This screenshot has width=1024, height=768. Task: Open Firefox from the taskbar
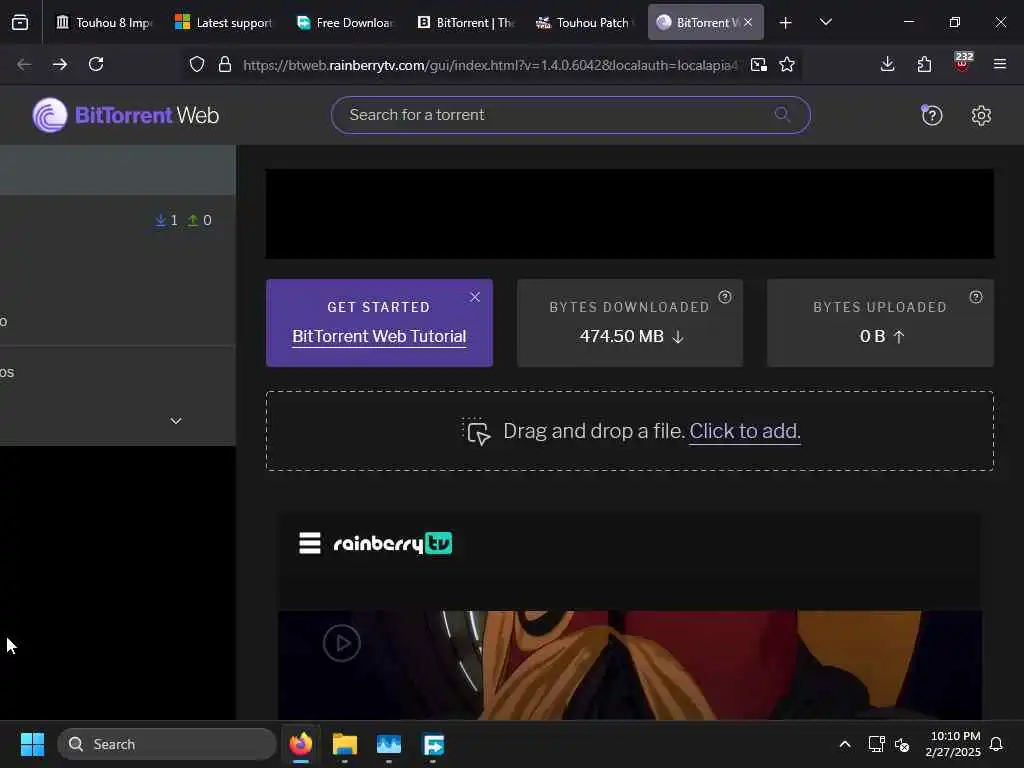tap(301, 744)
